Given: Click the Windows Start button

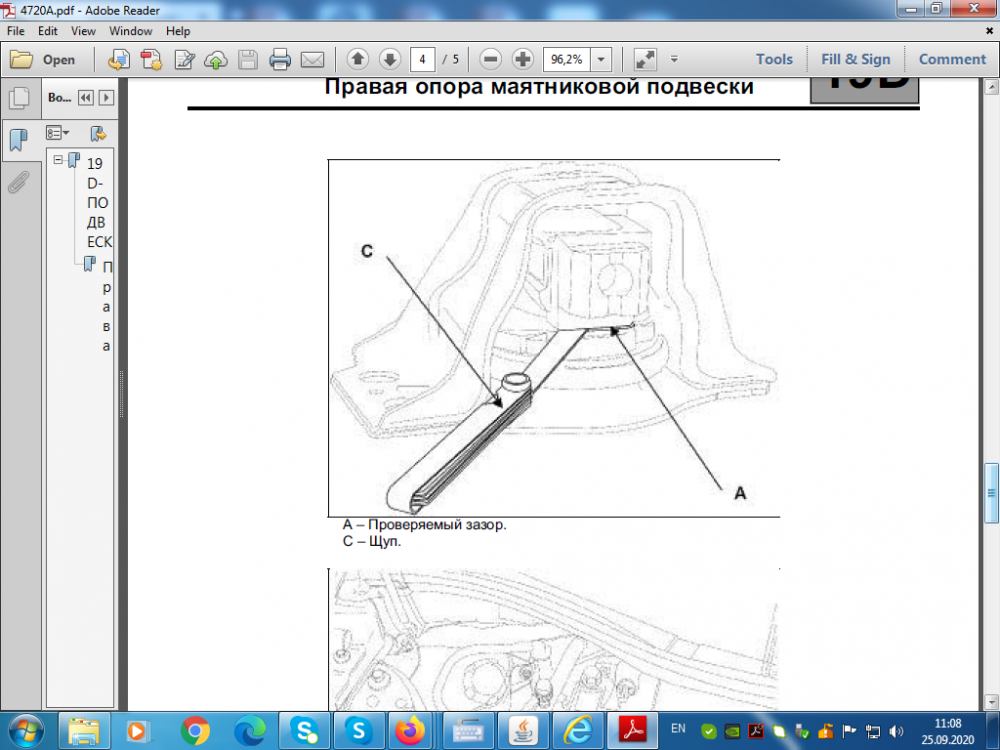Looking at the screenshot, I should point(27,731).
